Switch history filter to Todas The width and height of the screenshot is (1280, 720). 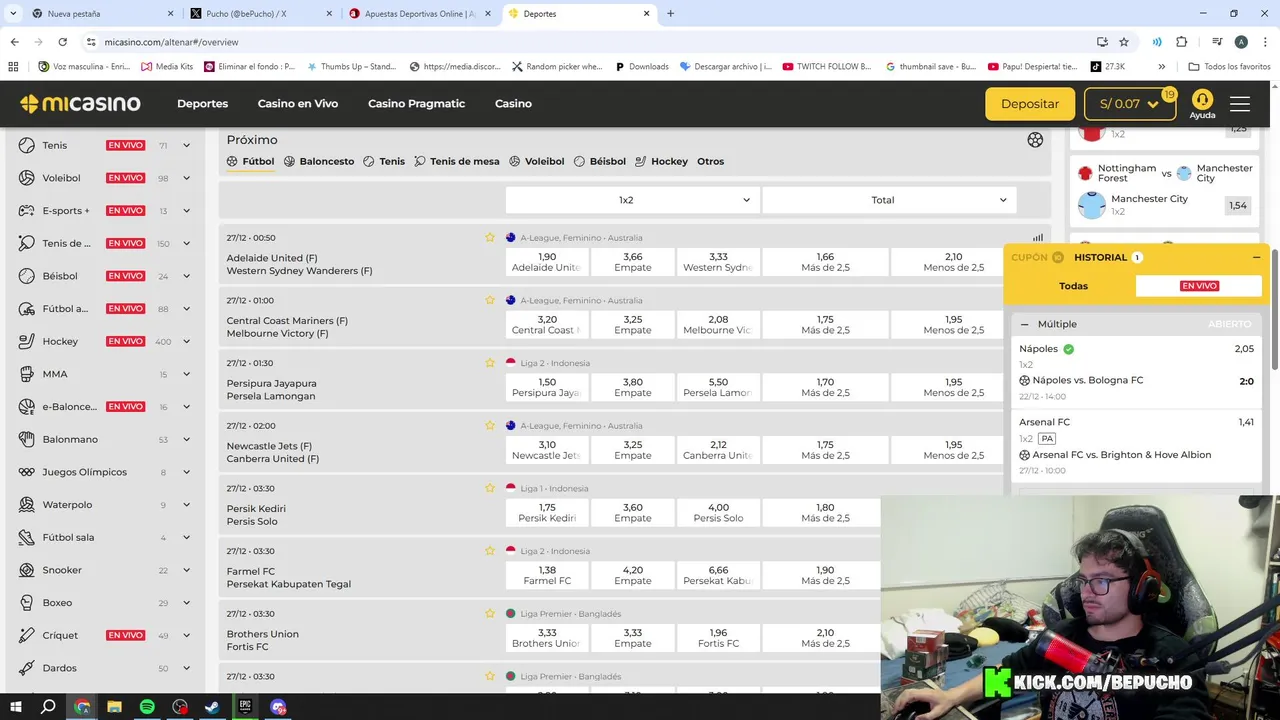click(x=1073, y=286)
